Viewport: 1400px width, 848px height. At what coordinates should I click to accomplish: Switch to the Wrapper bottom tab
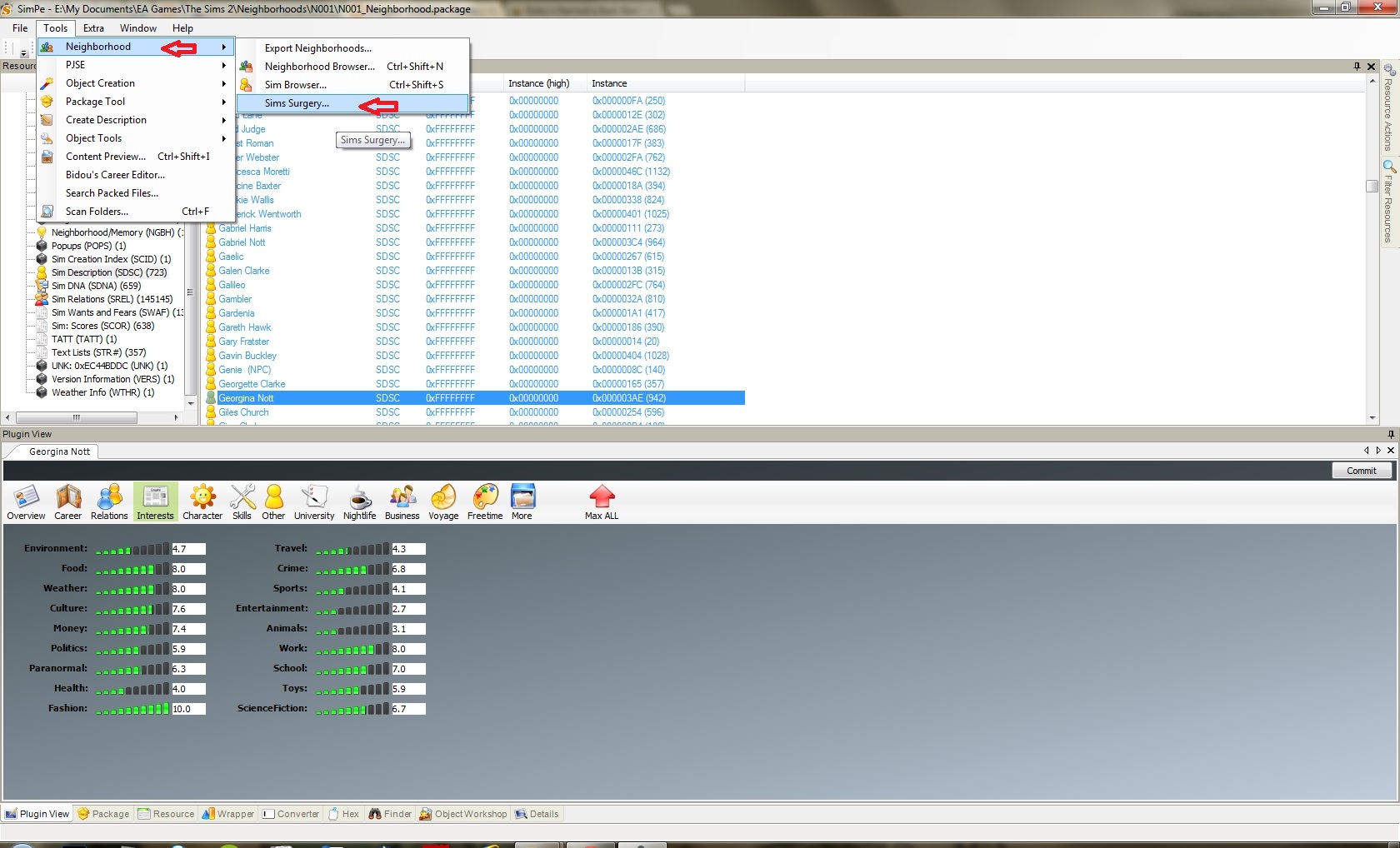click(228, 814)
